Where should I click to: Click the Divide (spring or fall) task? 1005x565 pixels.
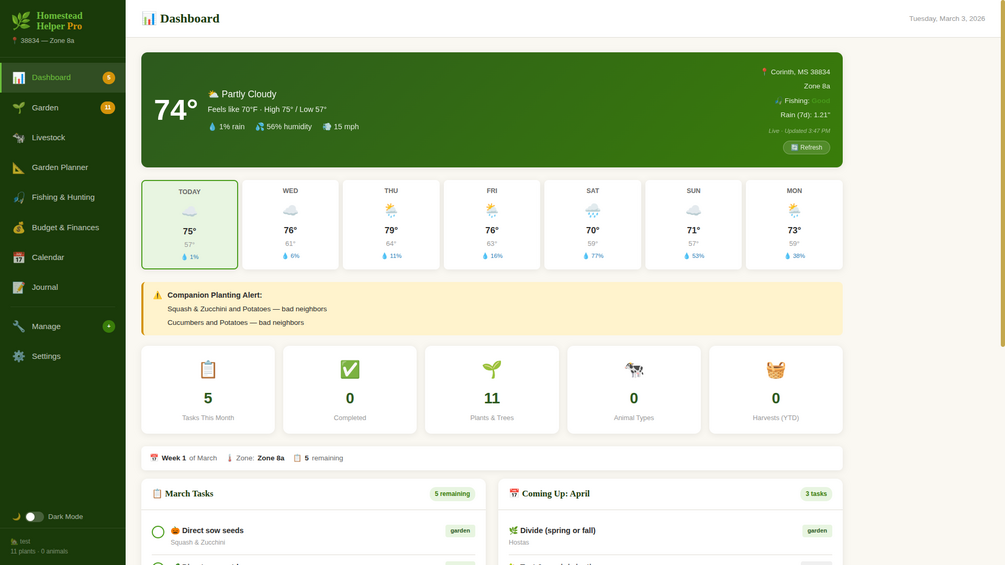(558, 530)
